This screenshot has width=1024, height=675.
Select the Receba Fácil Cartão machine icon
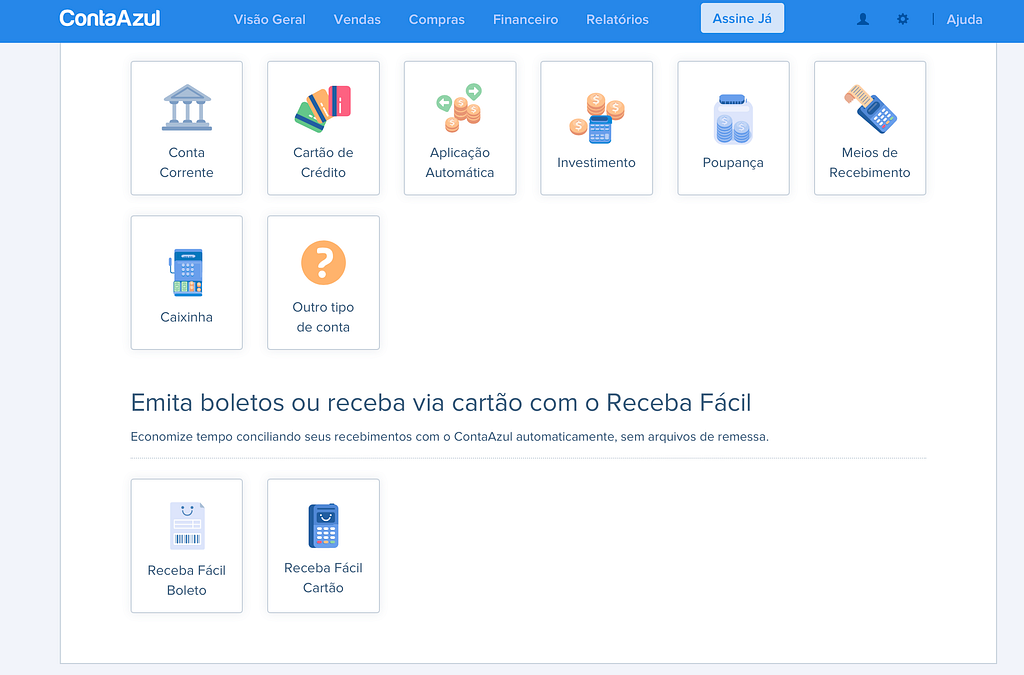(x=323, y=526)
